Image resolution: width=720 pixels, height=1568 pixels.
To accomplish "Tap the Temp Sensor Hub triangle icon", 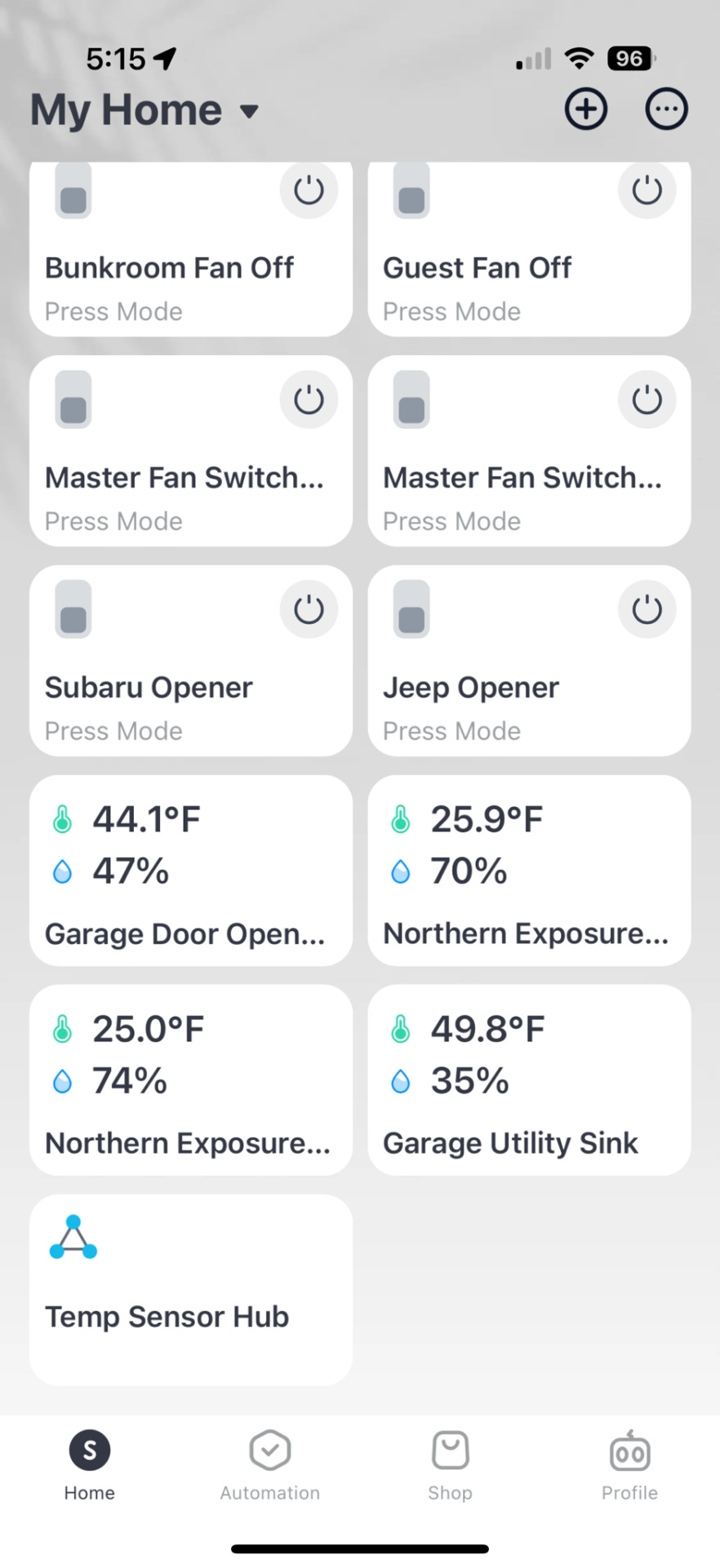I will (73, 1238).
